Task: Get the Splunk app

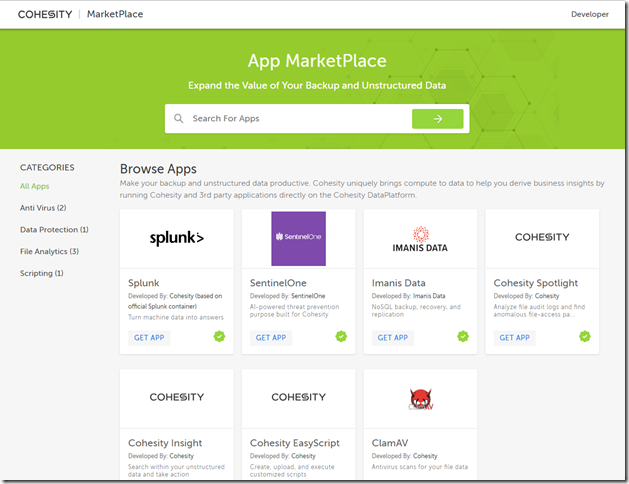Action: (x=149, y=338)
